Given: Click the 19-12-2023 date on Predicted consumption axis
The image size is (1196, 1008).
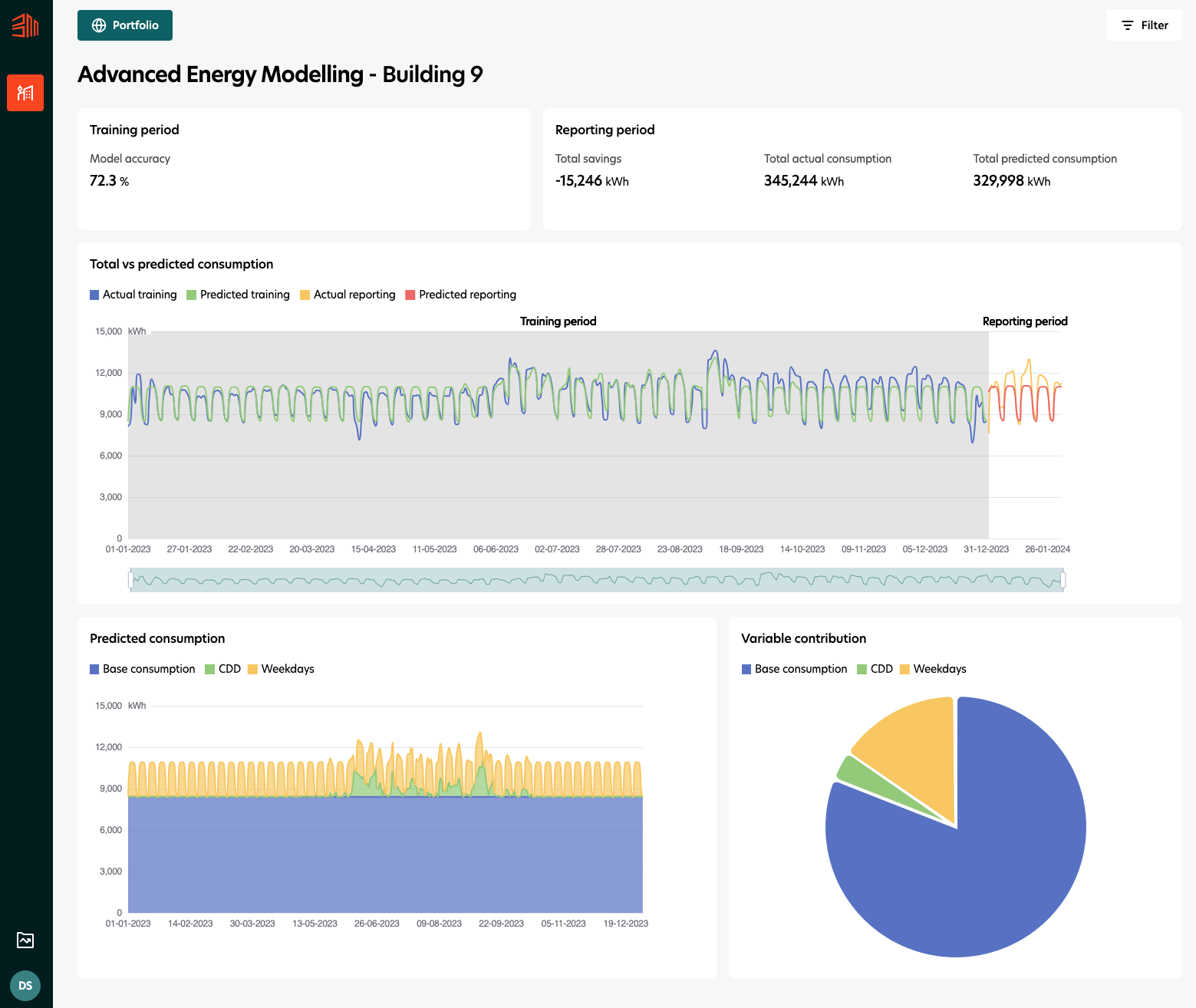Looking at the screenshot, I should tap(626, 924).
